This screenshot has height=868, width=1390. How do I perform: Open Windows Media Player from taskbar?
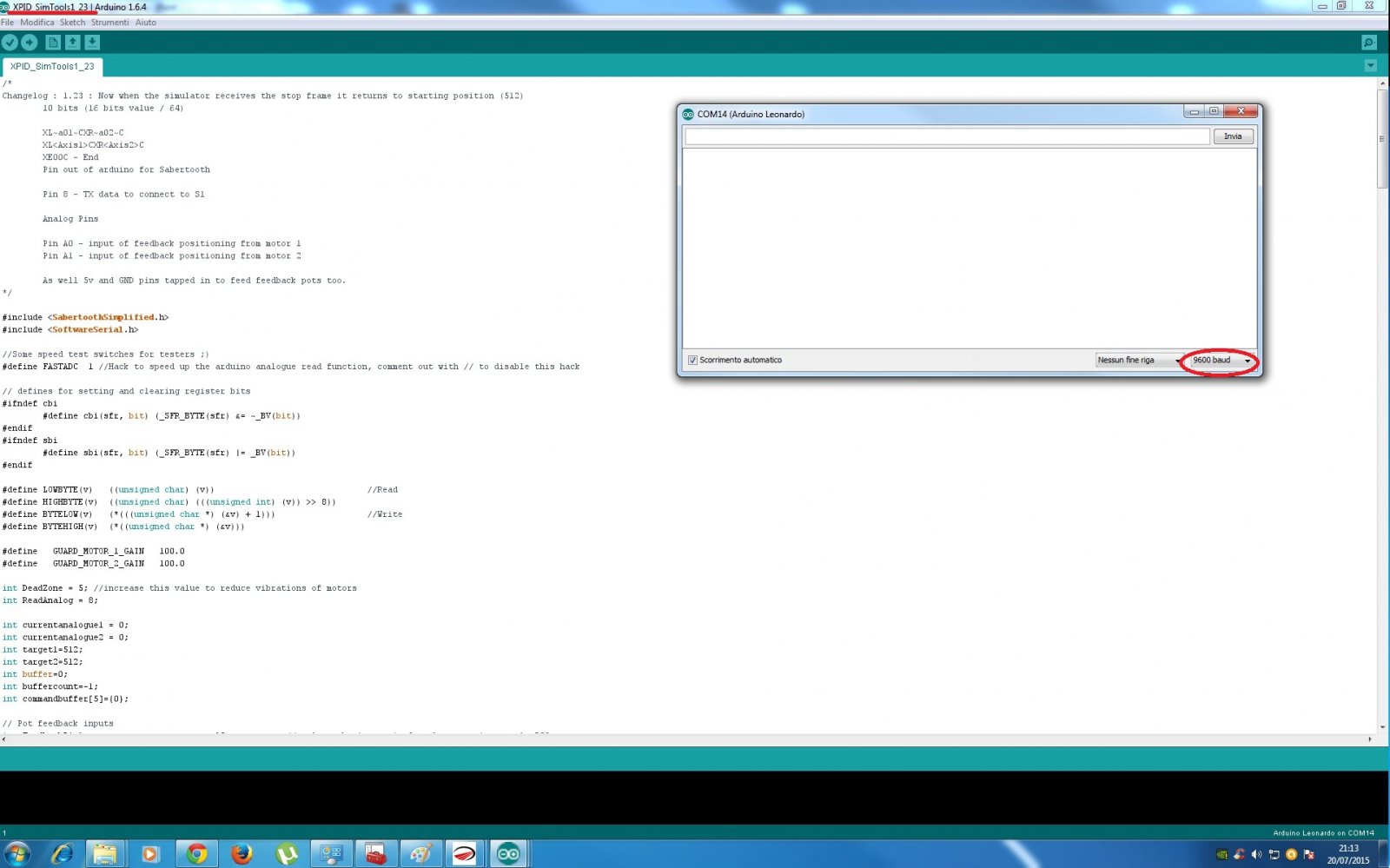150,854
